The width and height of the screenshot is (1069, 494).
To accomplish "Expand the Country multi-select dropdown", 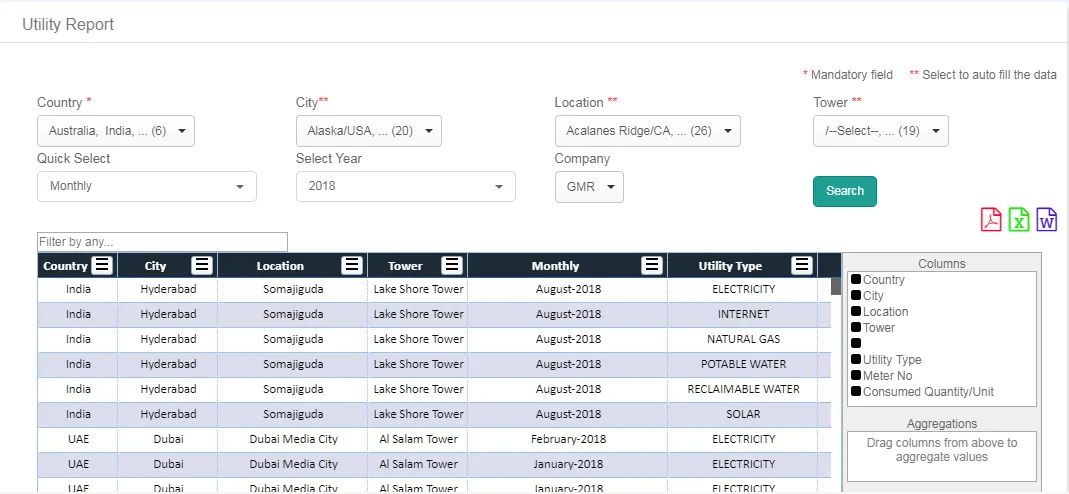I will [116, 131].
